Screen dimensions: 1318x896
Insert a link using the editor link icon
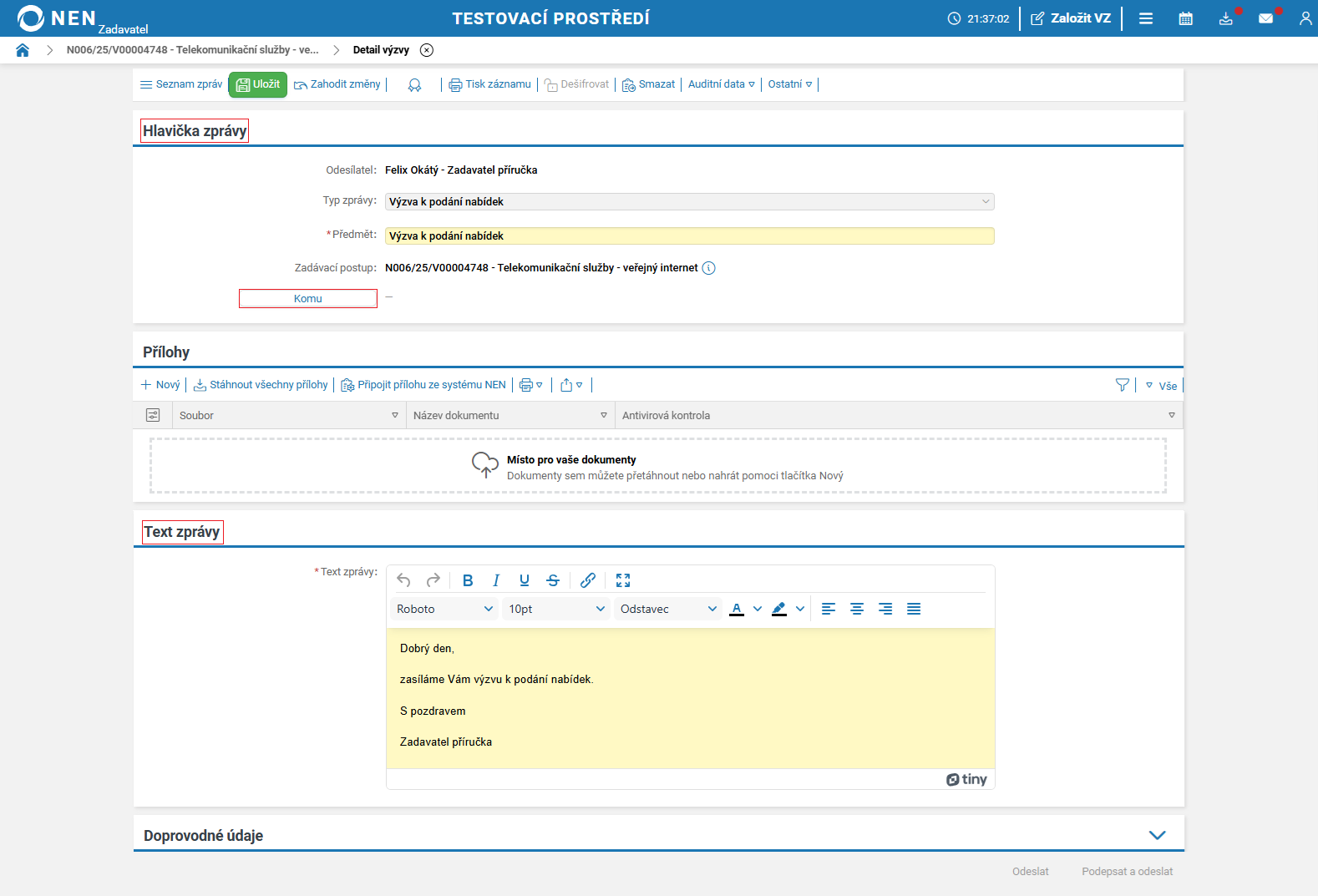coord(588,580)
